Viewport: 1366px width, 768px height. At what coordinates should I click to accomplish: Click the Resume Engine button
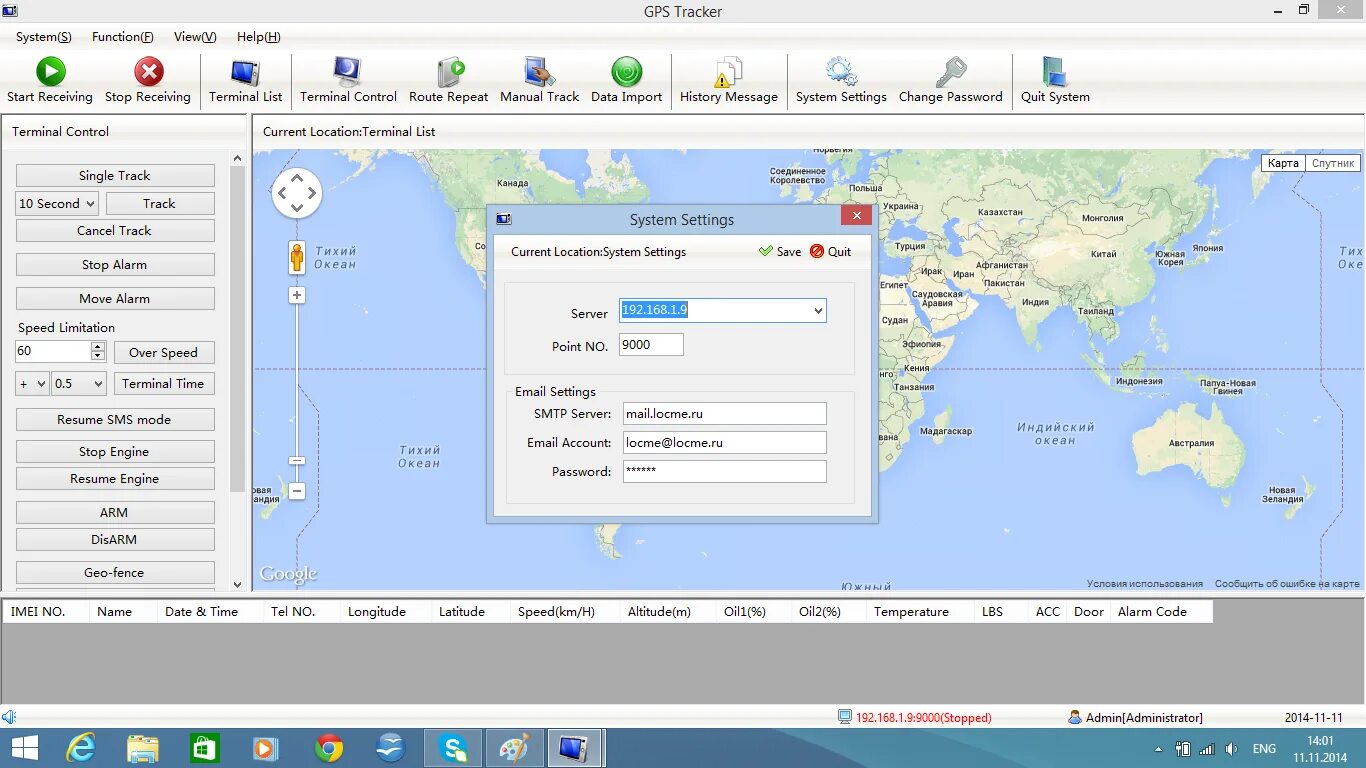[115, 478]
